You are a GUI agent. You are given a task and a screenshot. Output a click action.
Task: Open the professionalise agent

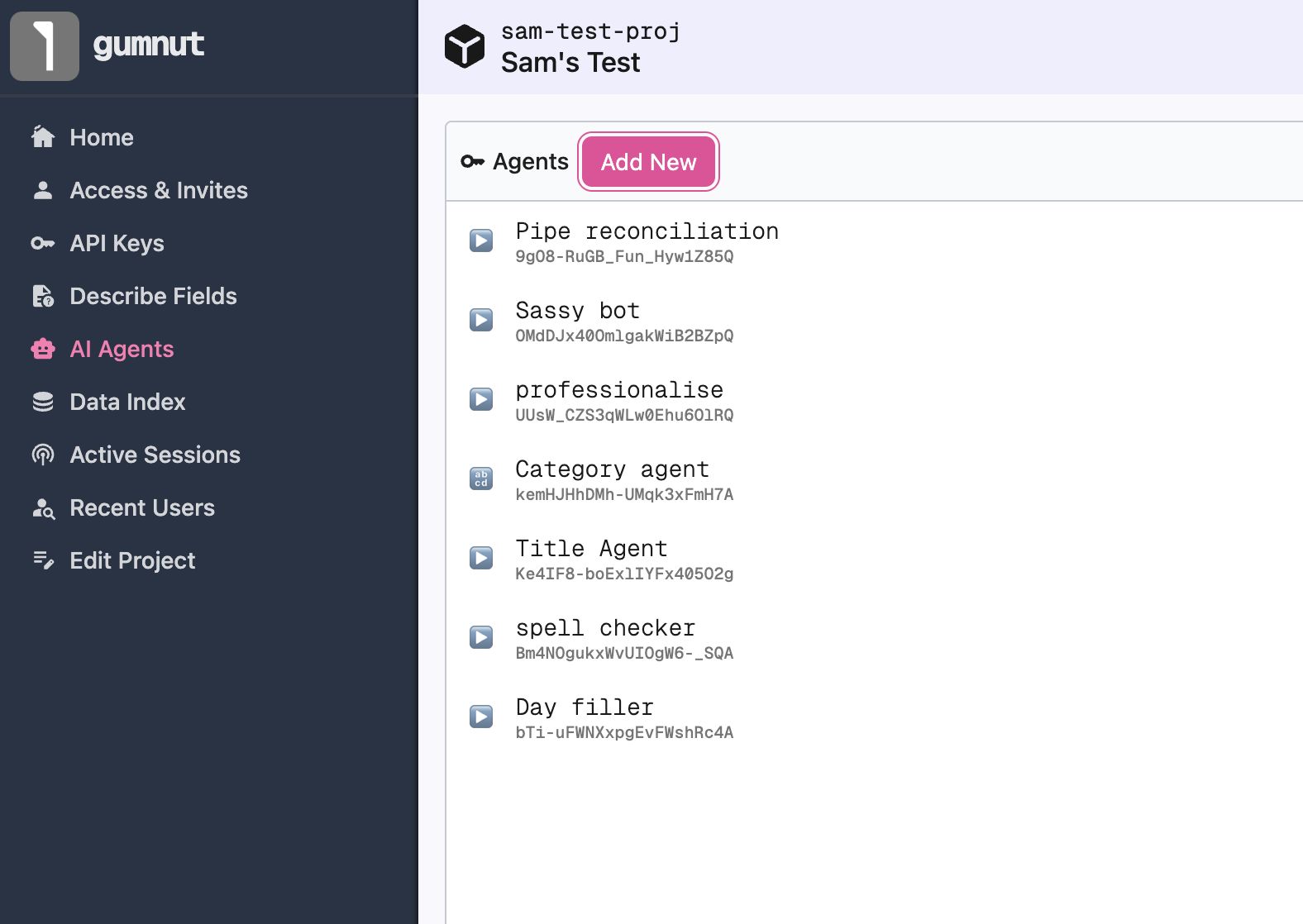619,389
